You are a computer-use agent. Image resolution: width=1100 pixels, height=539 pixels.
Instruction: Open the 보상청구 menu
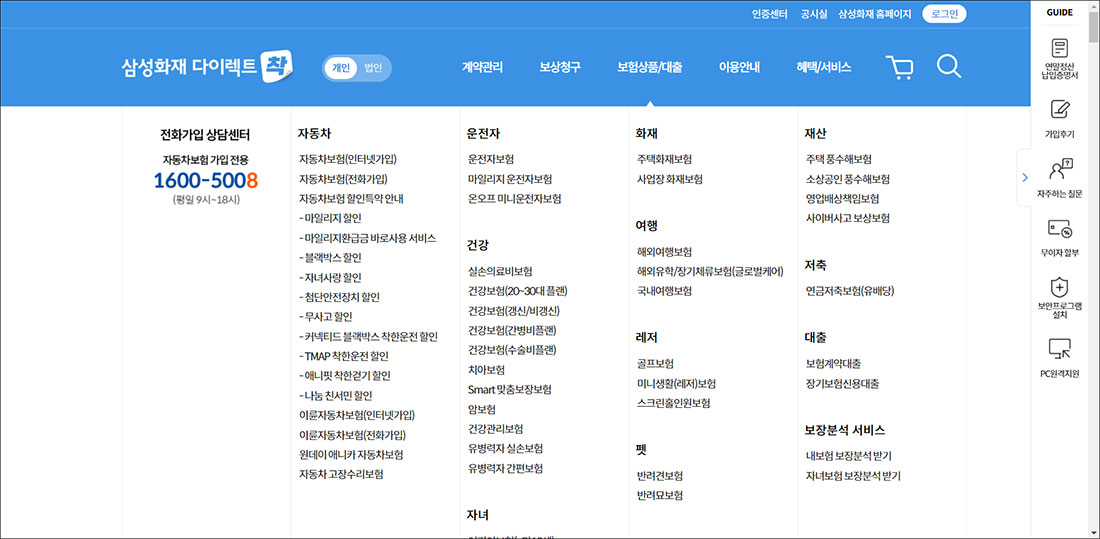560,67
